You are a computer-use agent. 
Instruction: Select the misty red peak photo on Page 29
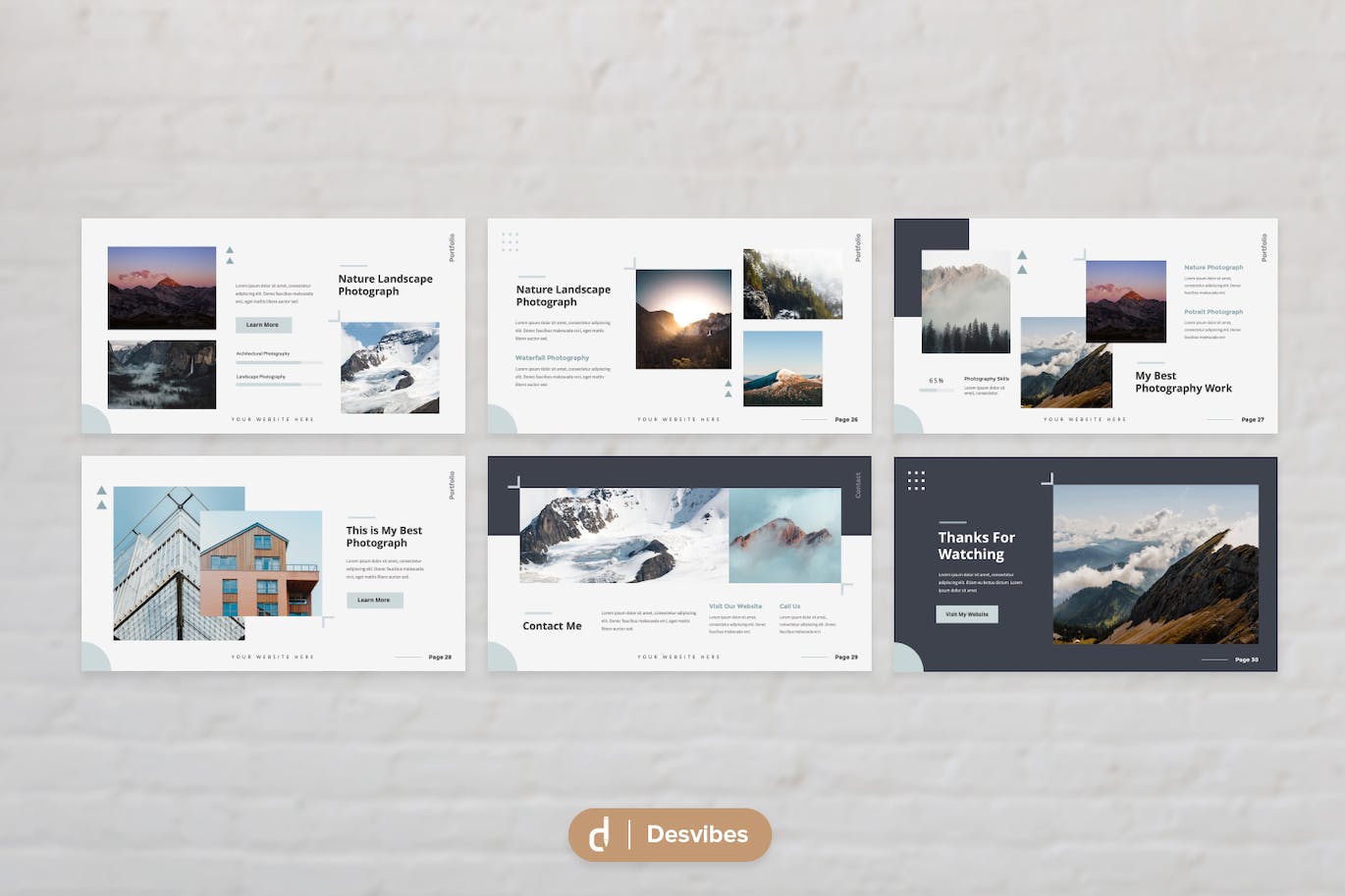785,535
